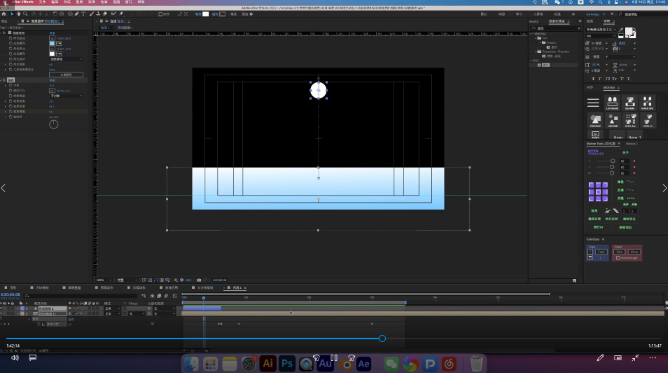Open the viewer resolution dropdown
This screenshot has width=668, height=373.
point(127,280)
